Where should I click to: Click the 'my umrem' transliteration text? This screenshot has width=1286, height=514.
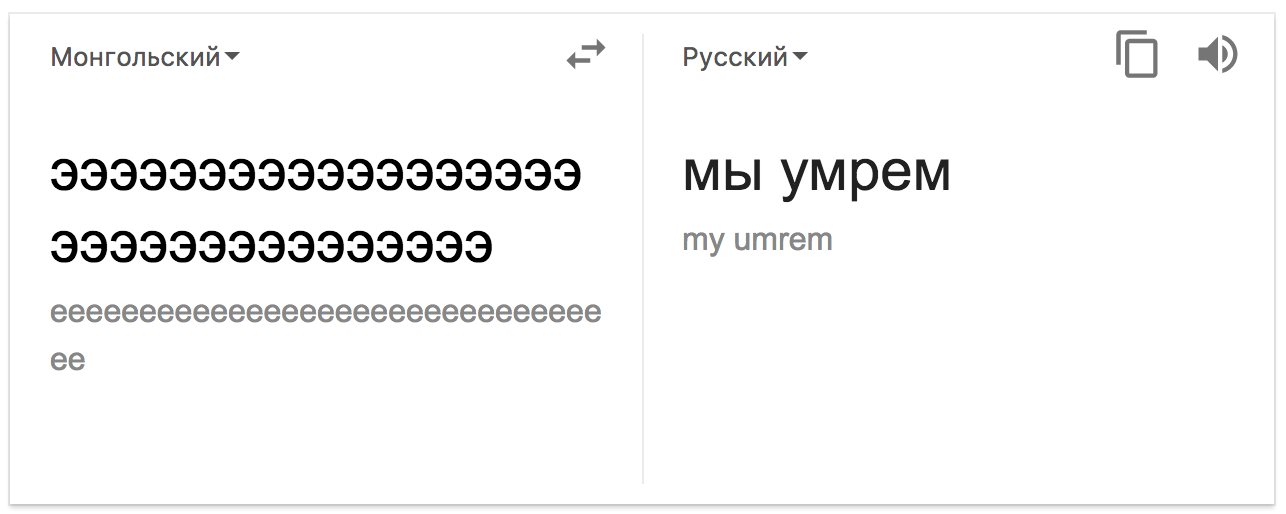[757, 240]
